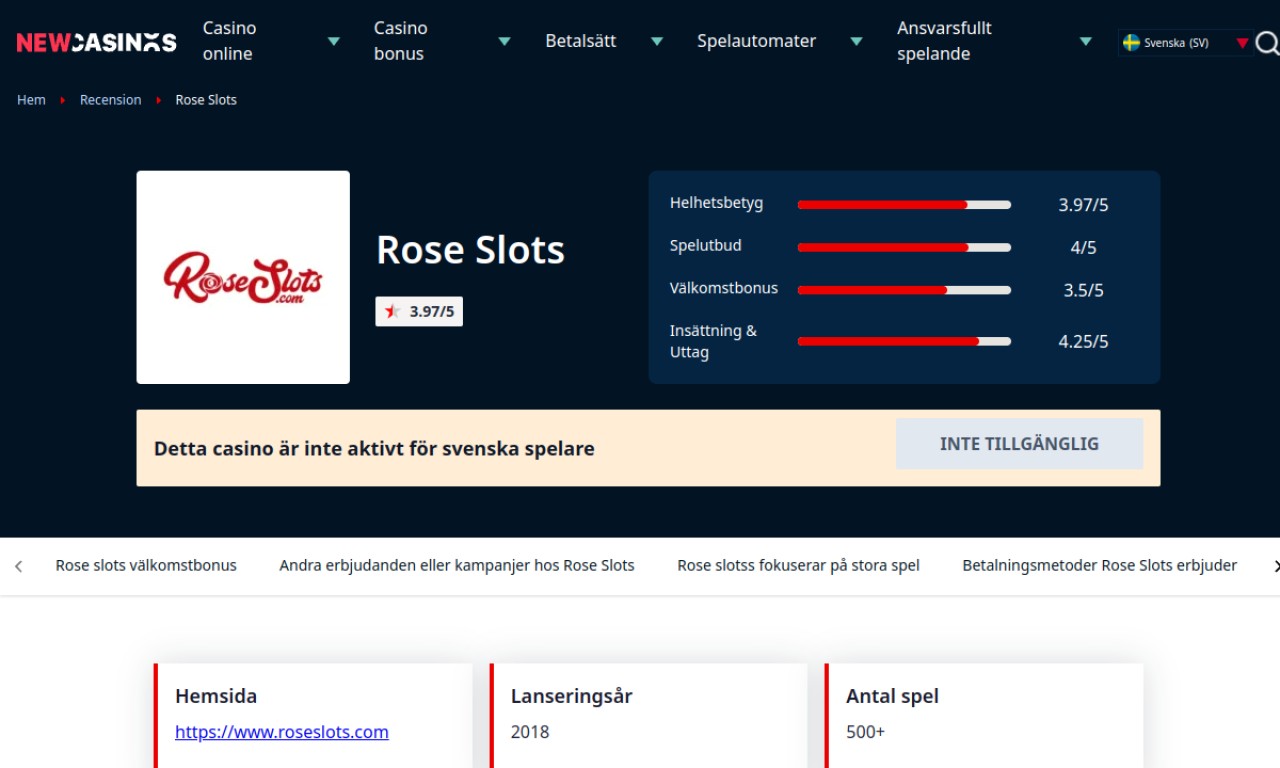Click the Helhetsbetyg rating bar

click(x=904, y=205)
